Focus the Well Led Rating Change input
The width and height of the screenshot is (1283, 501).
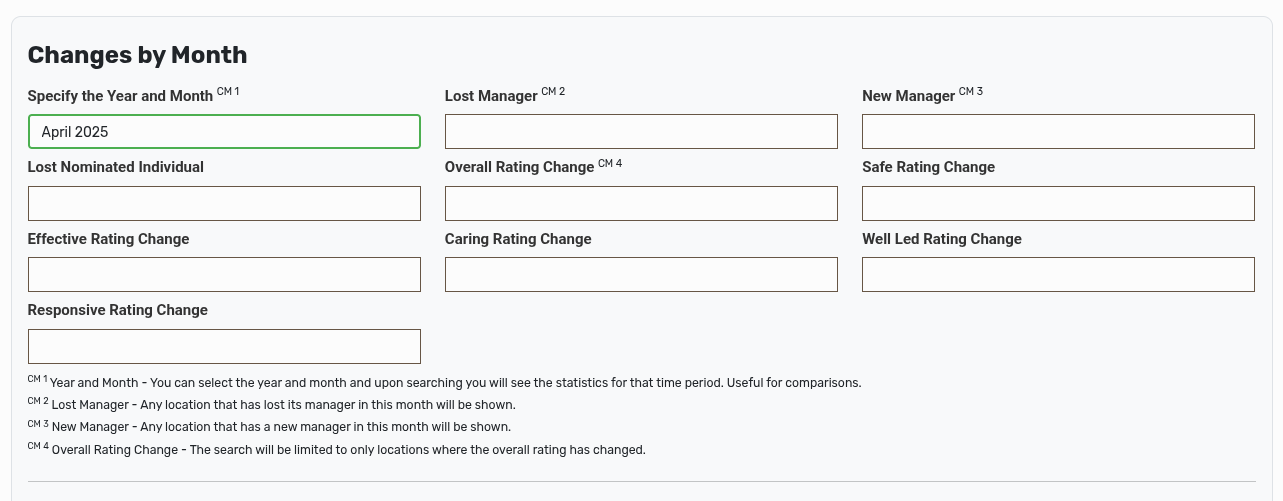click(1058, 275)
